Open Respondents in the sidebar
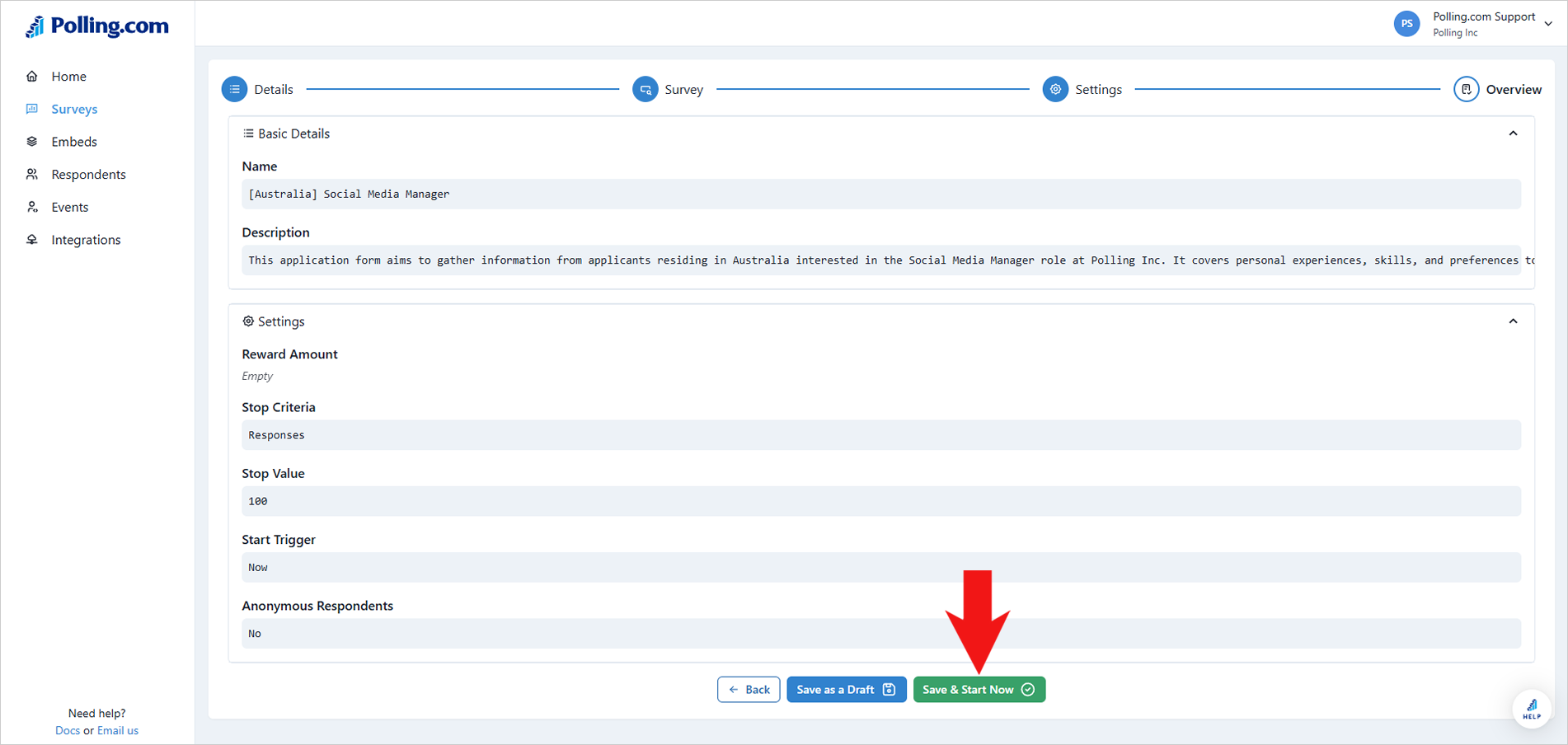The width and height of the screenshot is (1568, 745). click(88, 174)
